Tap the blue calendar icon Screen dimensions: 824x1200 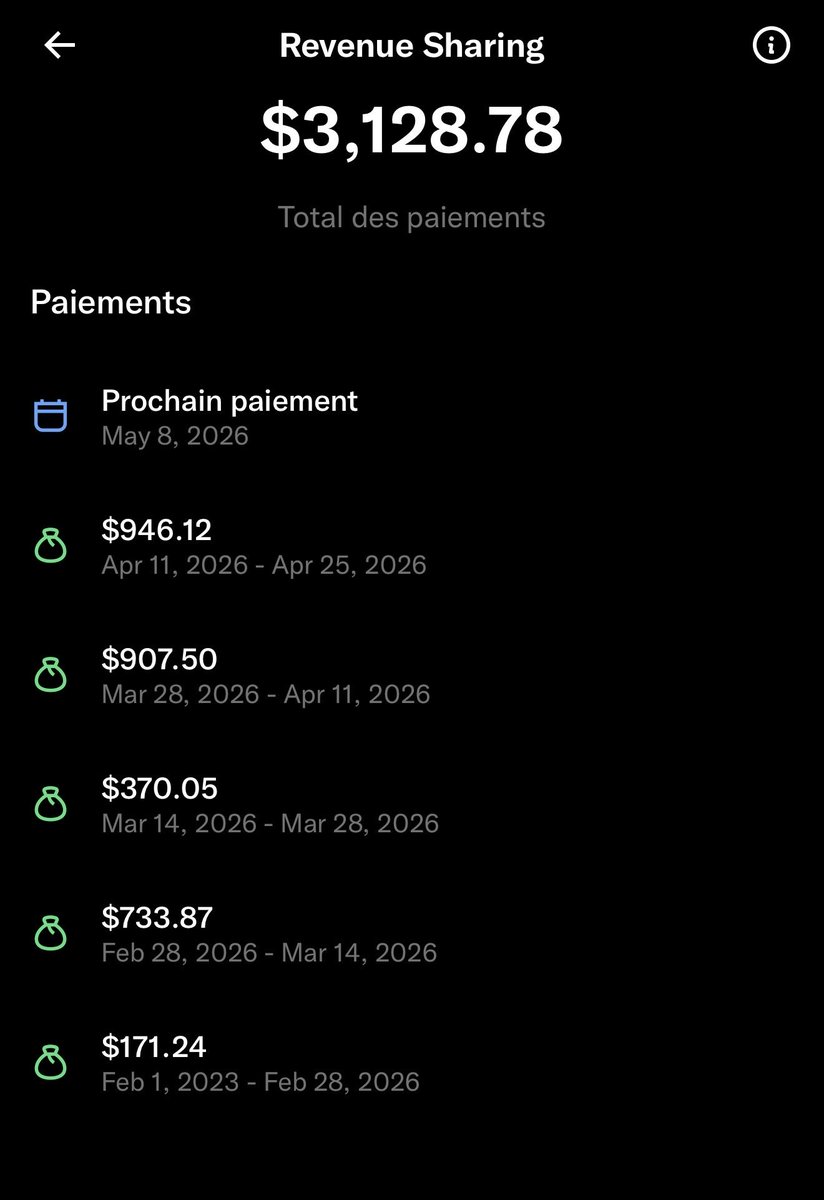point(50,415)
